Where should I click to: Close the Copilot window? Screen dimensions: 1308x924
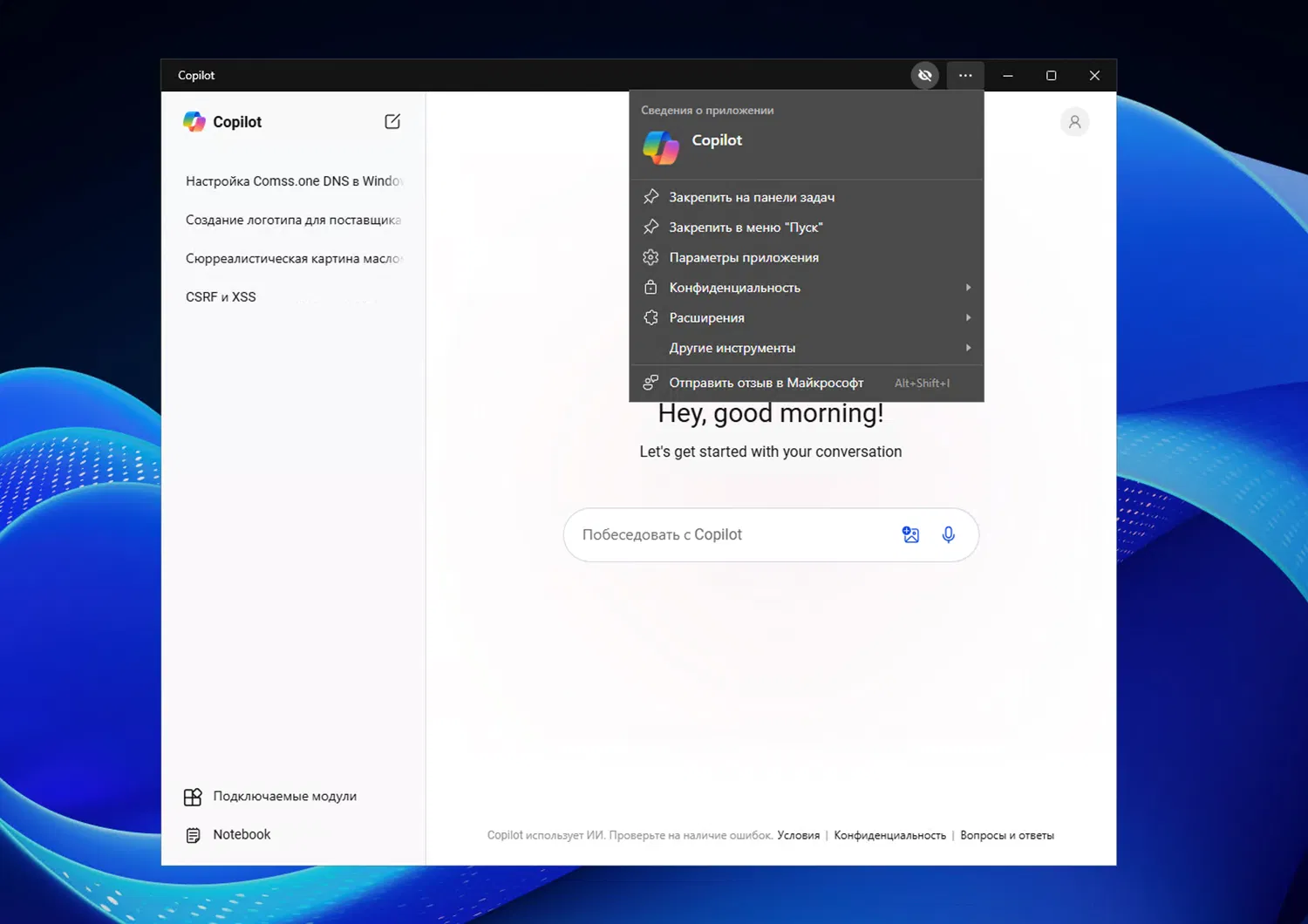click(1094, 76)
